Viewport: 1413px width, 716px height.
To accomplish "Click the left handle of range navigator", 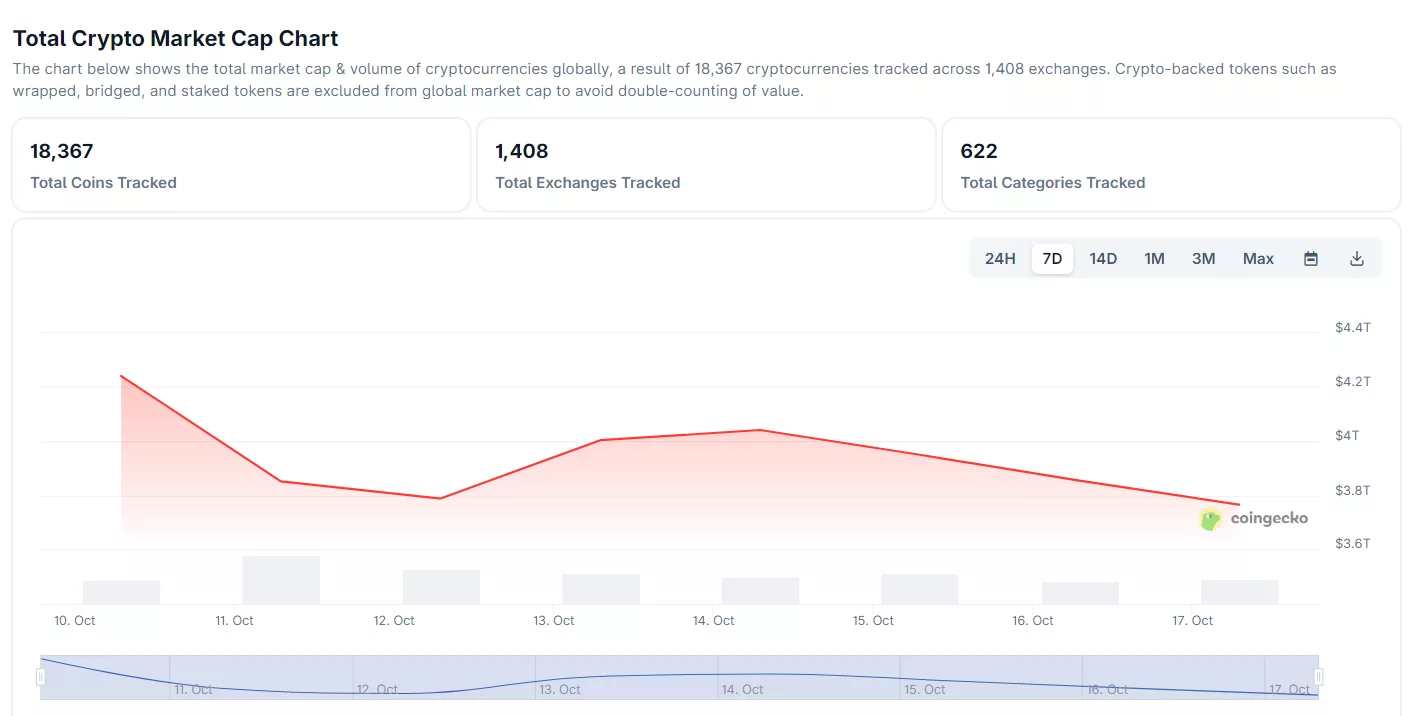I will pos(41,677).
